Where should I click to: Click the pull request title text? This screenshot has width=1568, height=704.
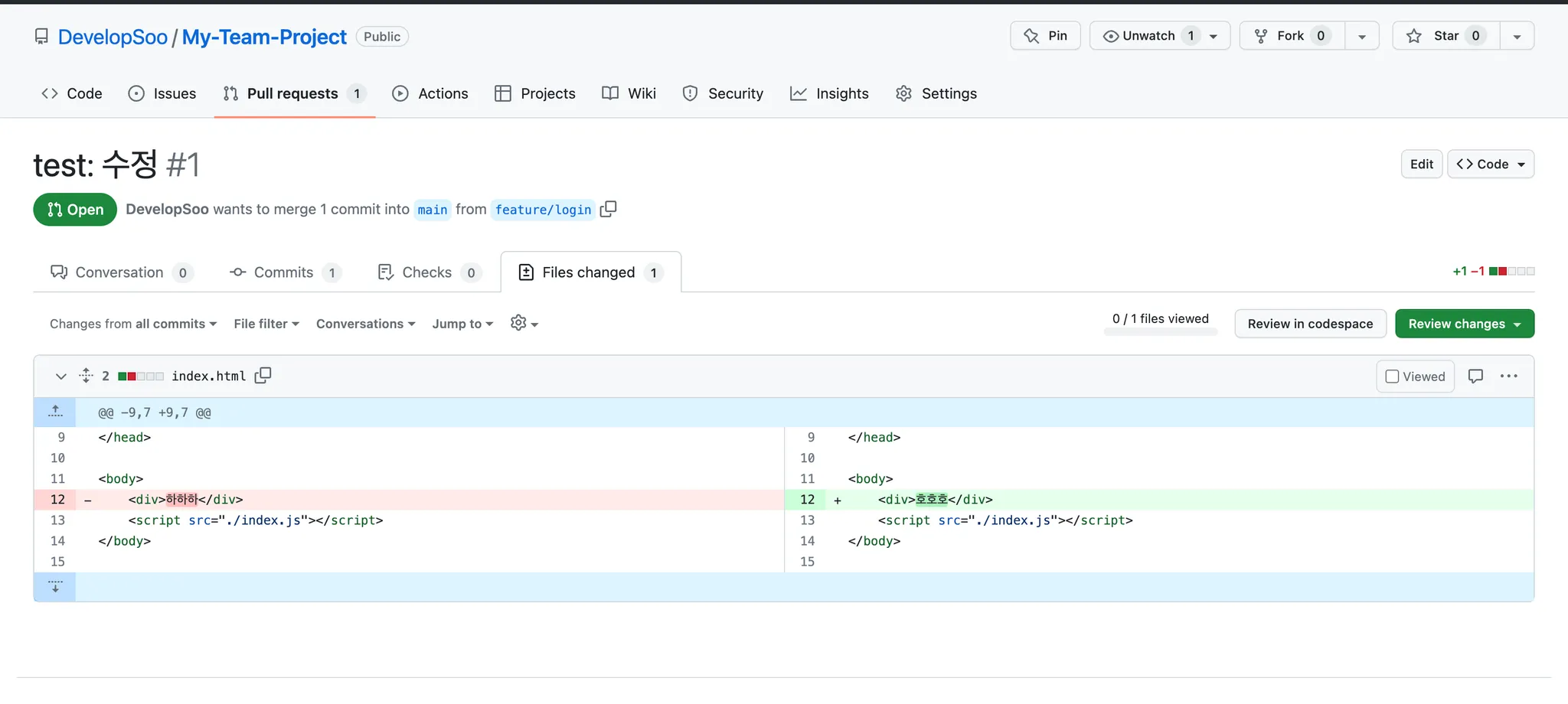(96, 165)
